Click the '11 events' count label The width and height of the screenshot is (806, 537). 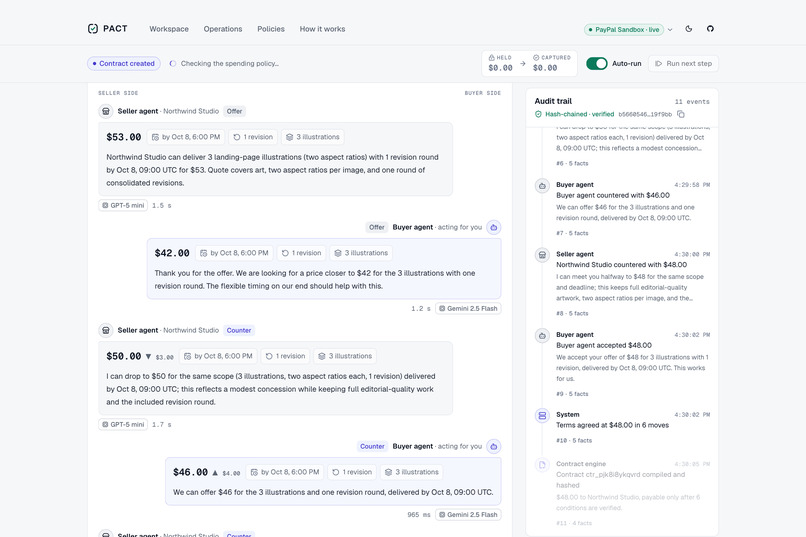pos(692,102)
